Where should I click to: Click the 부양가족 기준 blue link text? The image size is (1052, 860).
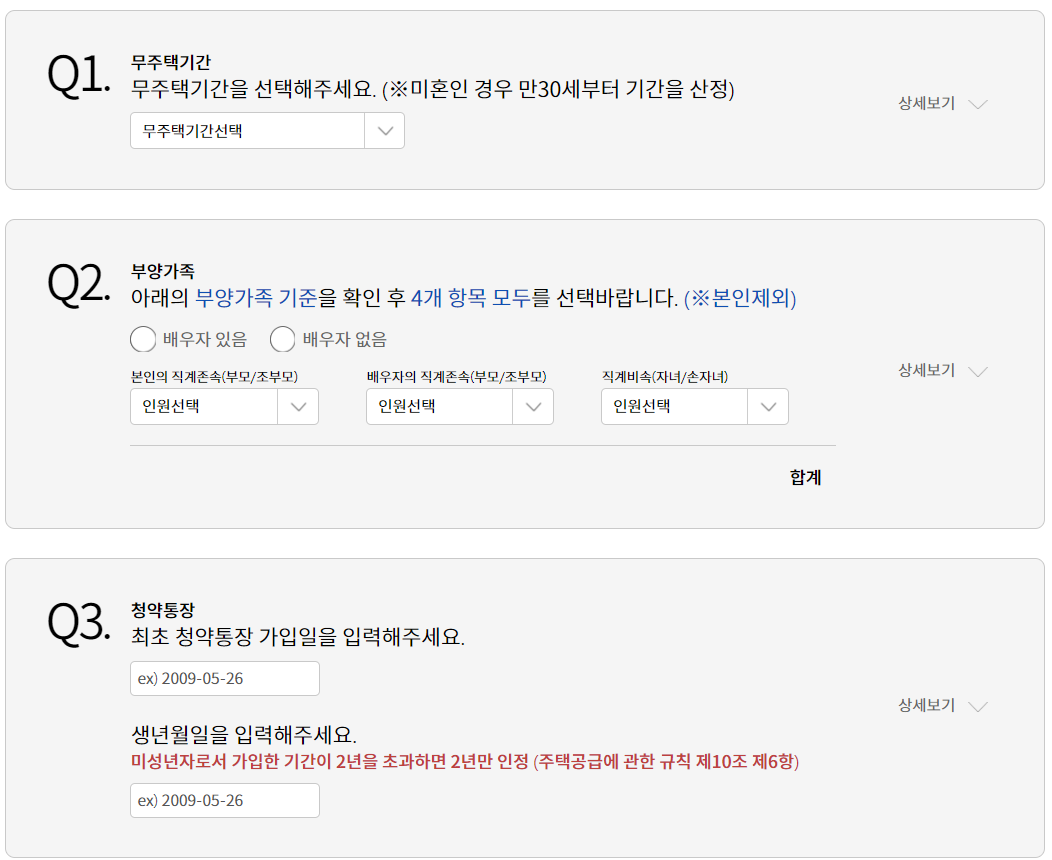pos(256,297)
